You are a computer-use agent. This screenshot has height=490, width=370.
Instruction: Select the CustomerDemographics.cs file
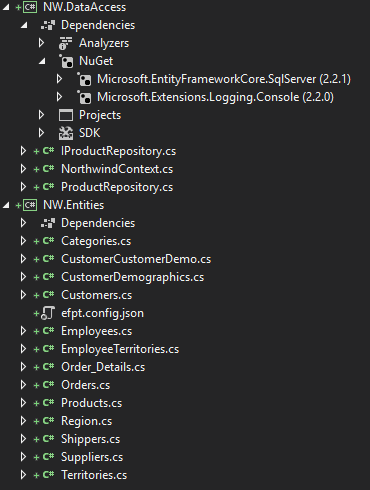coord(133,277)
